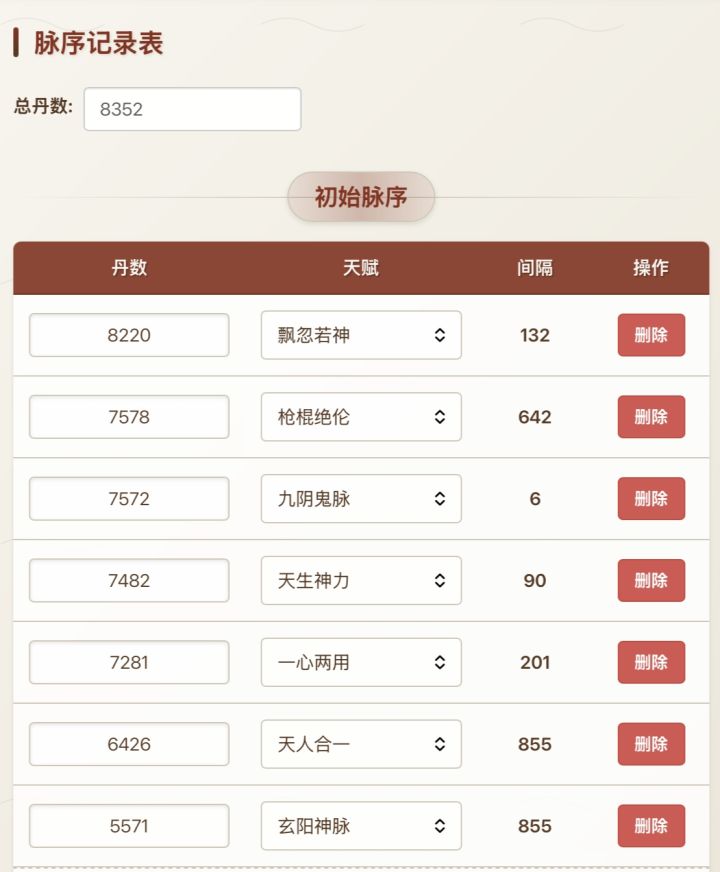Focus the 丹数 input with 7281
This screenshot has width=720, height=872.
point(129,662)
